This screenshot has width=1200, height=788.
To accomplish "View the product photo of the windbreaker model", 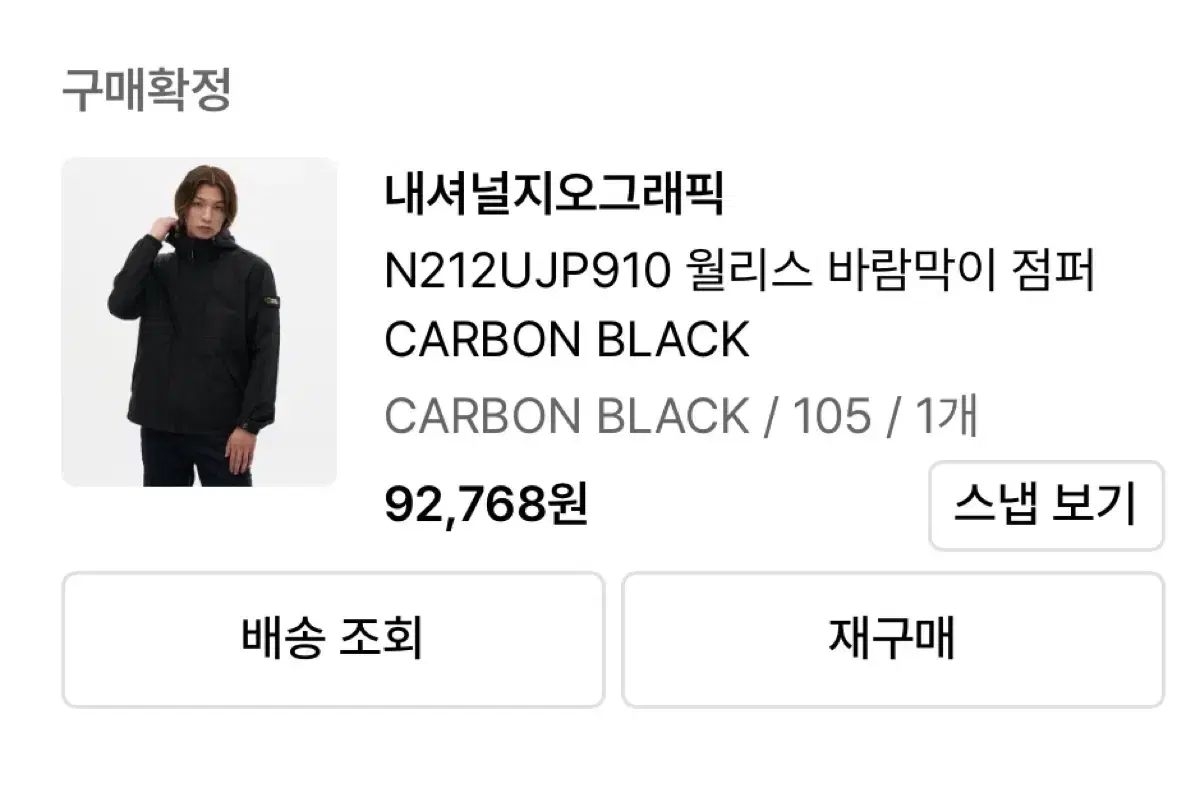I will pyautogui.click(x=199, y=322).
